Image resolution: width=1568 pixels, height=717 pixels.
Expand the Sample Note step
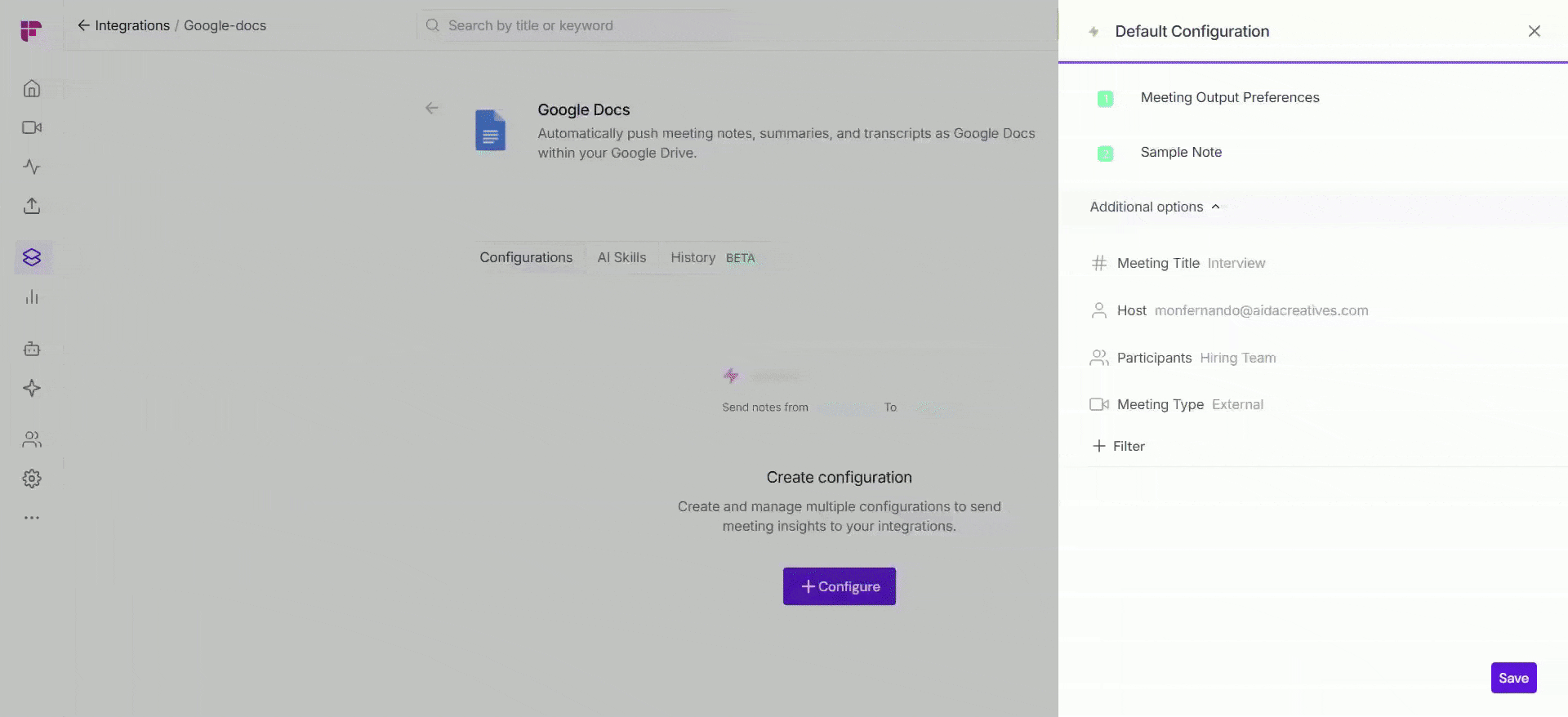click(x=1181, y=153)
